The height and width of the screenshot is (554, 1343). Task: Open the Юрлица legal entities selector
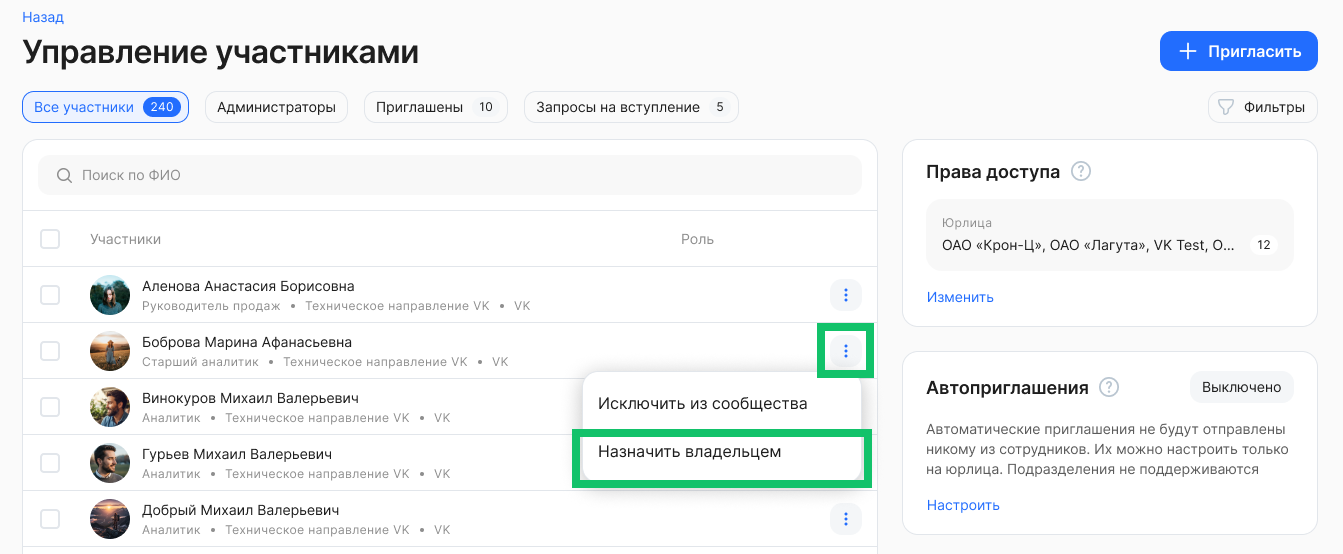(x=1110, y=235)
